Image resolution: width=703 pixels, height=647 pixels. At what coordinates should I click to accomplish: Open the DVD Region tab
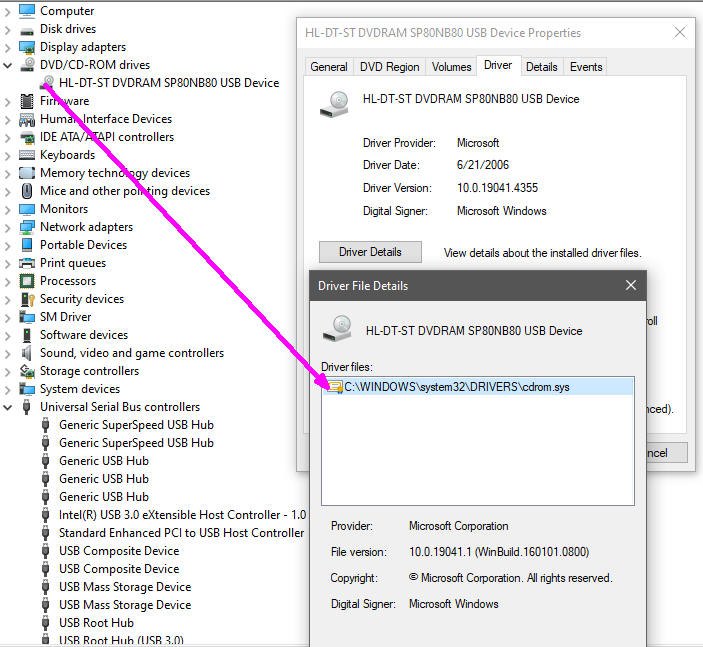tap(390, 67)
